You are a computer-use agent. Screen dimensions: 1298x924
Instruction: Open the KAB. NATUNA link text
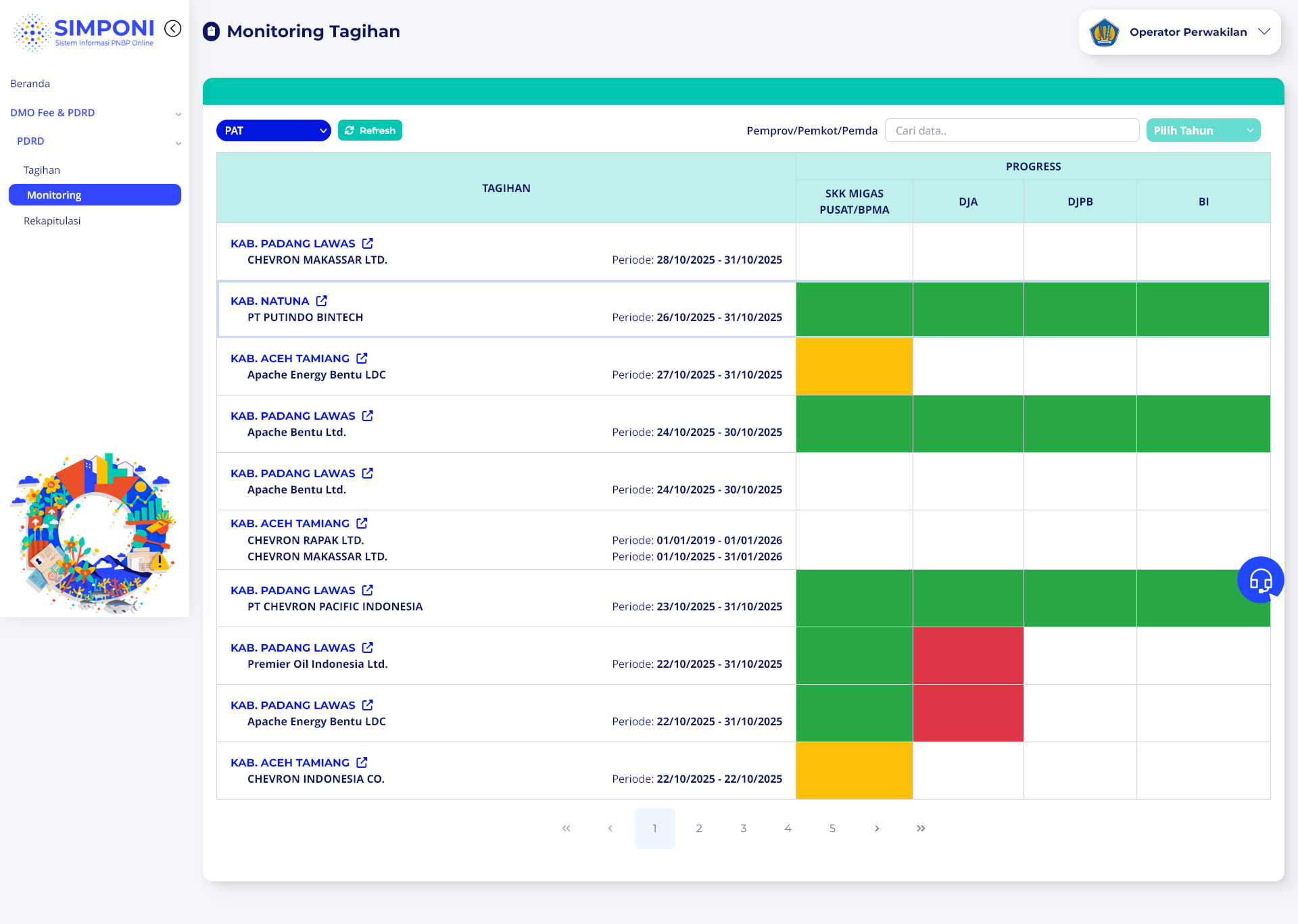270,301
